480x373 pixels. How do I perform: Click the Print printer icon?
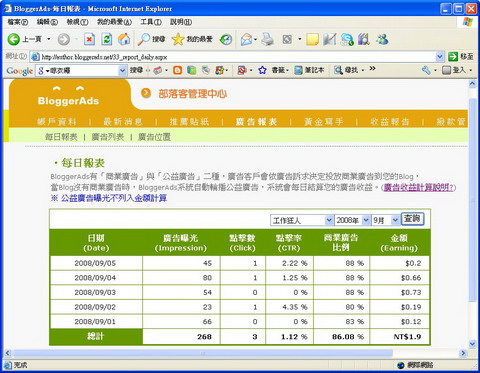267,39
